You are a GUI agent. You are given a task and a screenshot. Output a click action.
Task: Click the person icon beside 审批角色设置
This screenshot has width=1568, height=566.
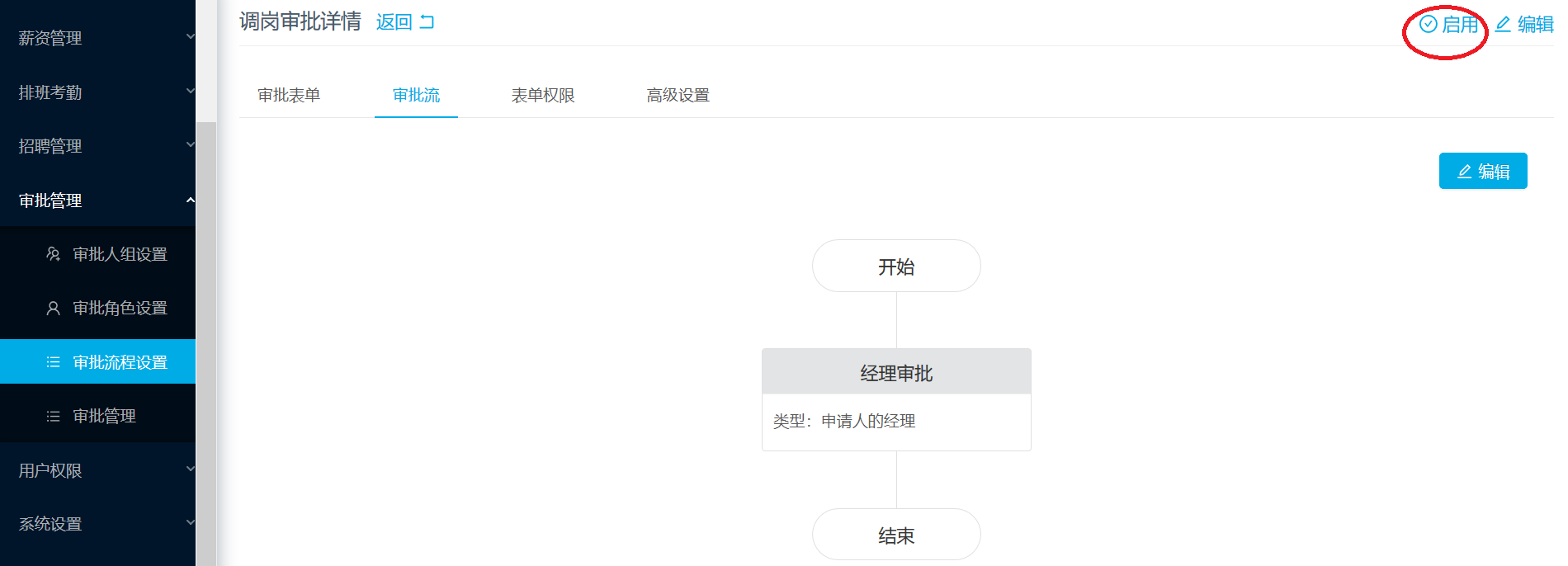(x=54, y=308)
